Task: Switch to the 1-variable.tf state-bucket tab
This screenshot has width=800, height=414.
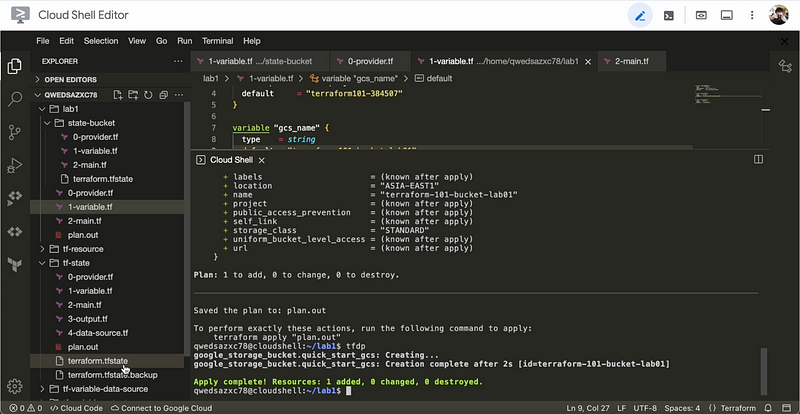Action: click(x=260, y=62)
